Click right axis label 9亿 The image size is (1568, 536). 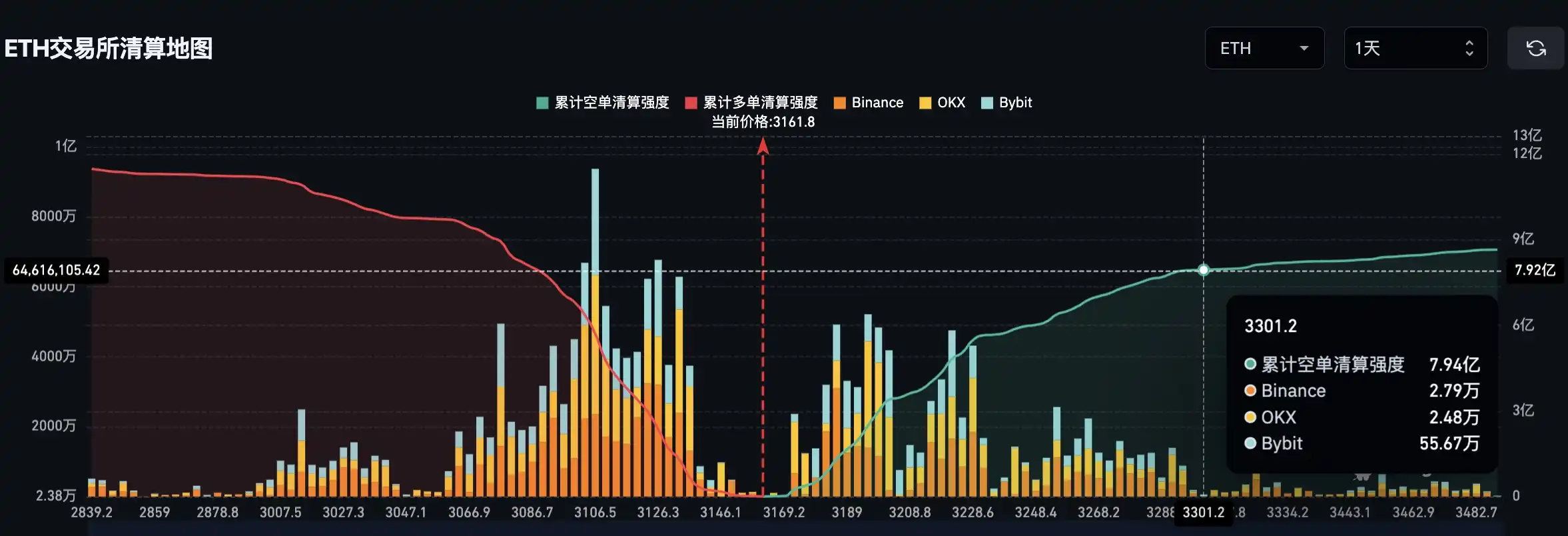coord(1523,239)
